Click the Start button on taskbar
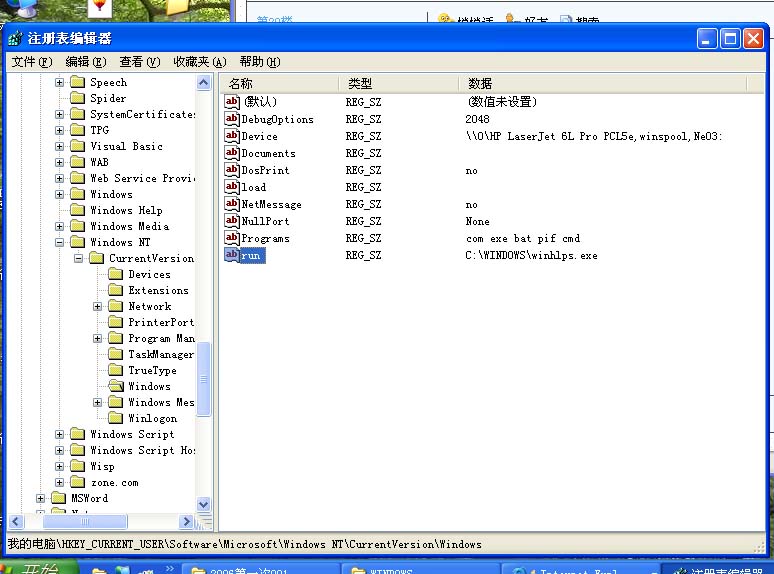774x574 pixels. (39, 569)
